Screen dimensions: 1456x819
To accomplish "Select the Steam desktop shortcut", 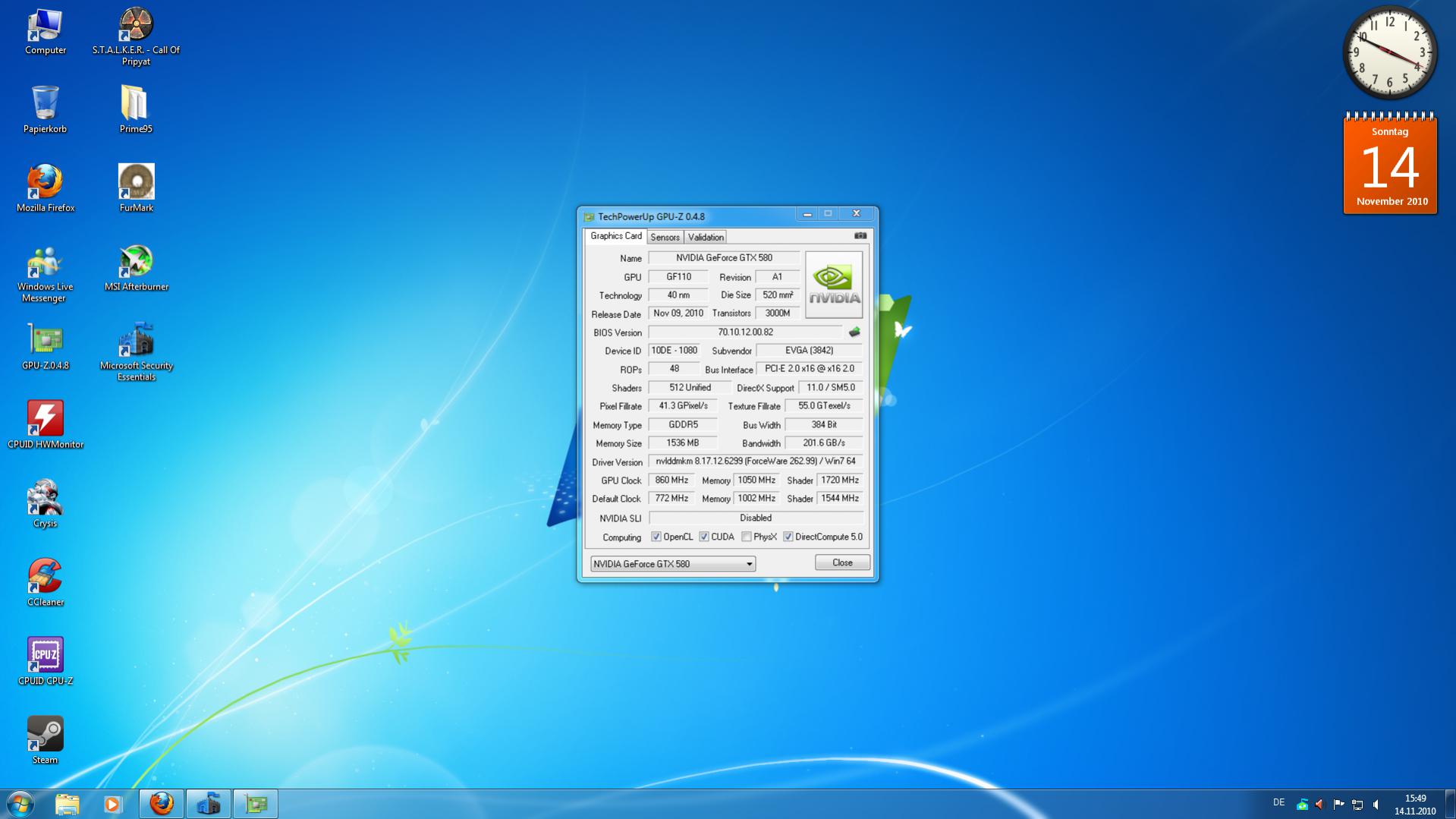I will (x=45, y=741).
